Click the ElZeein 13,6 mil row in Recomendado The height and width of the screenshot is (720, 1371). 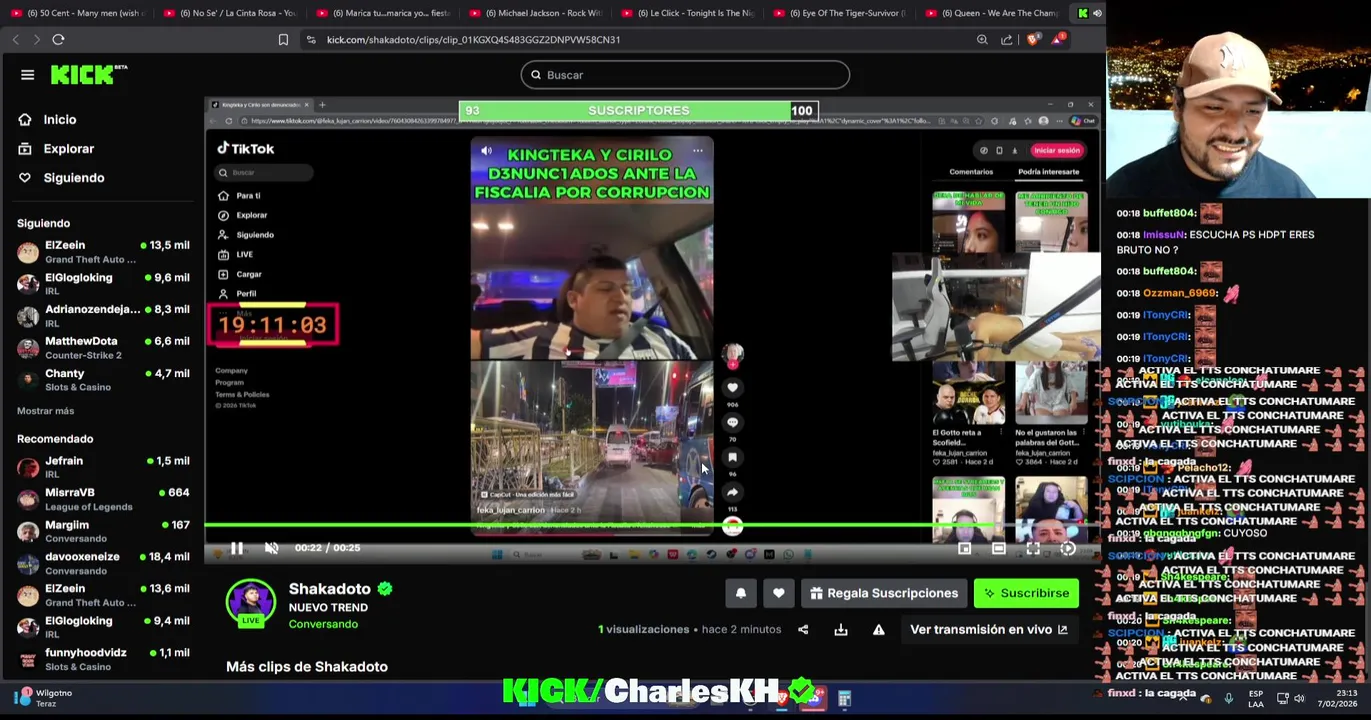(103, 595)
